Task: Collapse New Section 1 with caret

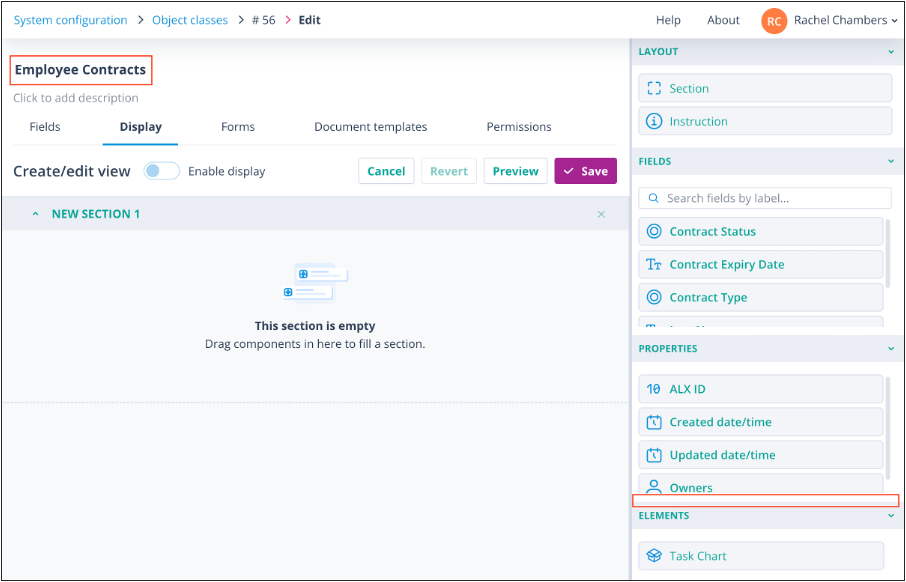Action: pos(36,214)
